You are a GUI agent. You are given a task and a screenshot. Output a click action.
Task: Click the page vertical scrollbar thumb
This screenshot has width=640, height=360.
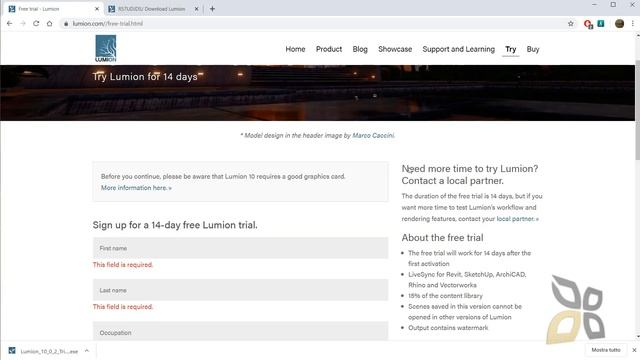click(x=637, y=110)
